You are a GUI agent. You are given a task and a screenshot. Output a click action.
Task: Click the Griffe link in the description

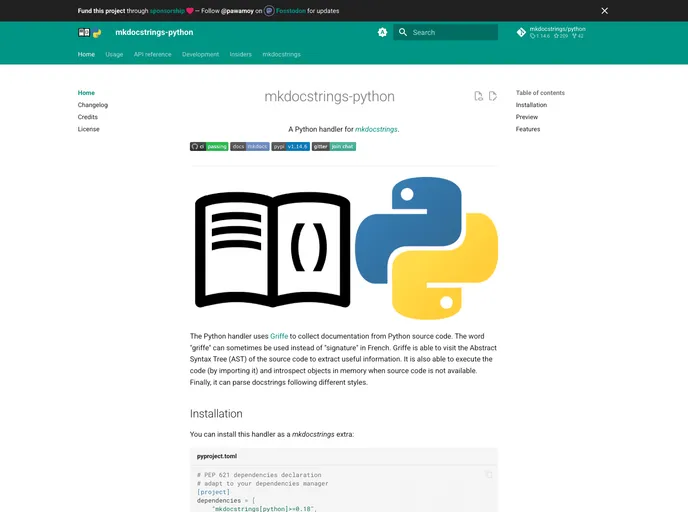(x=278, y=337)
